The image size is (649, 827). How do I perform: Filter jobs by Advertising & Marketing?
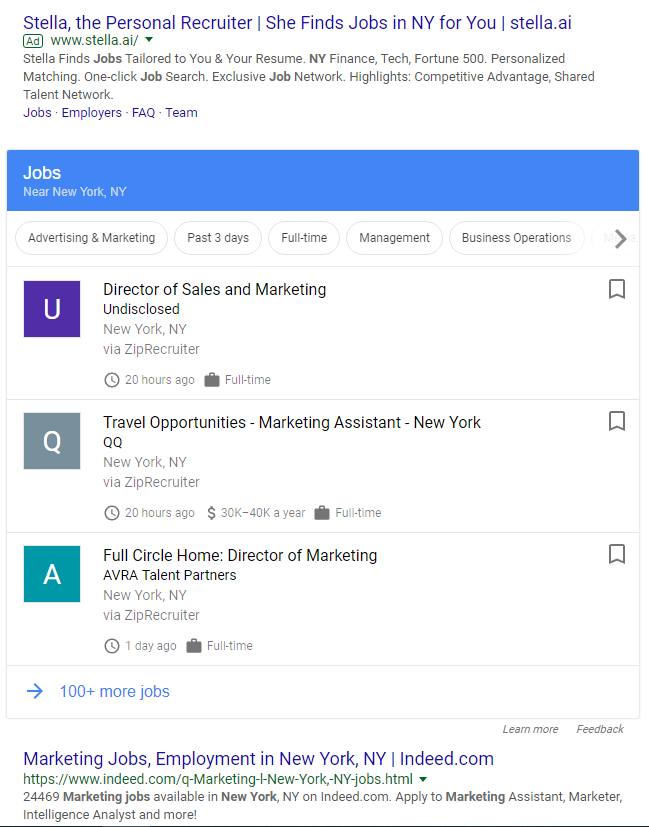pos(92,238)
